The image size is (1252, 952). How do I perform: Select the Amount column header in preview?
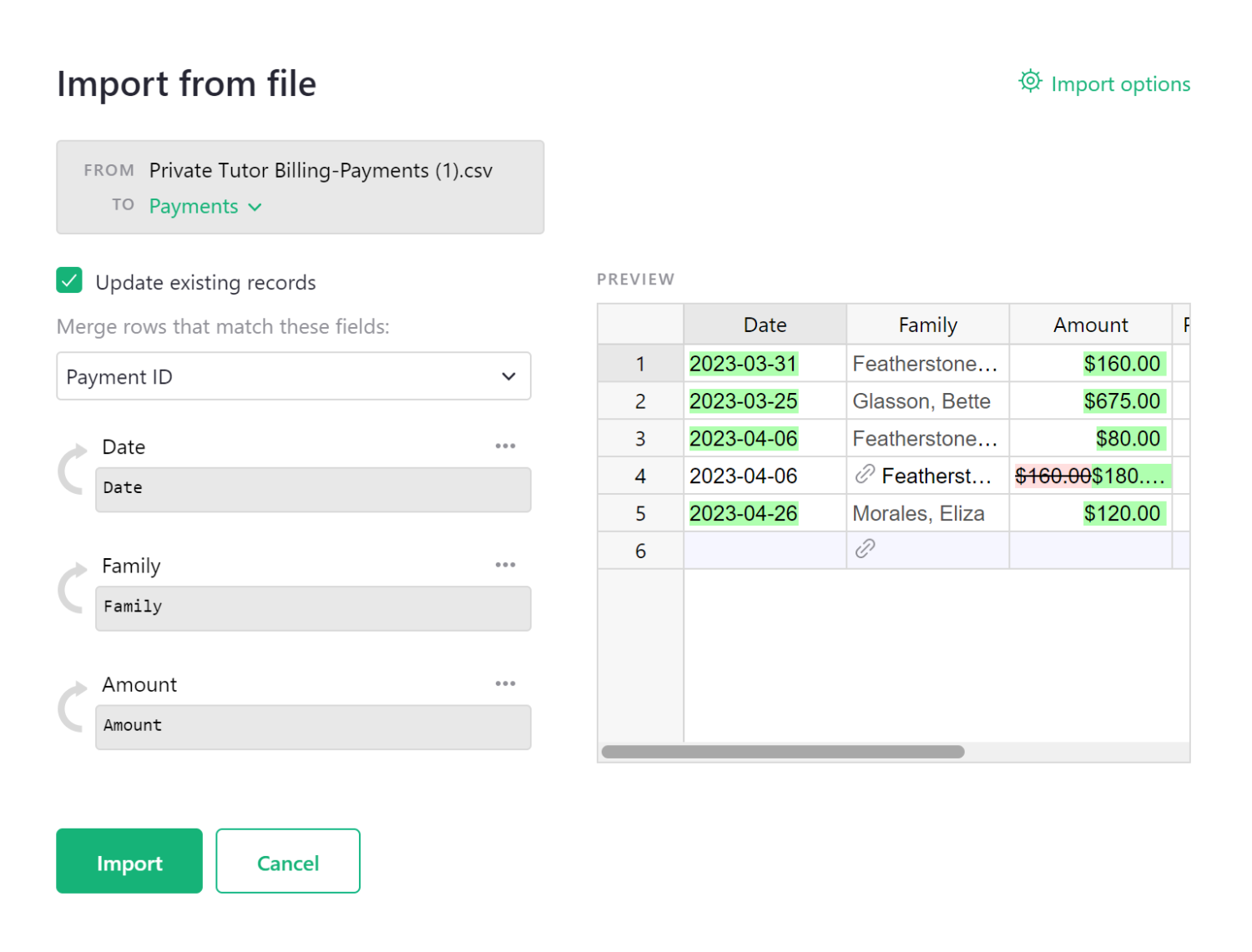[x=1090, y=325]
